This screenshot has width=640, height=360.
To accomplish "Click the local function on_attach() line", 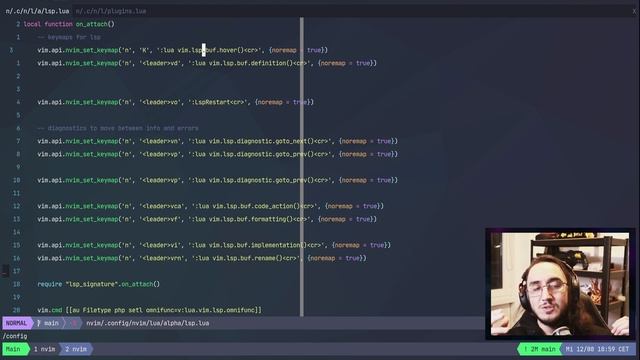I will [69, 24].
